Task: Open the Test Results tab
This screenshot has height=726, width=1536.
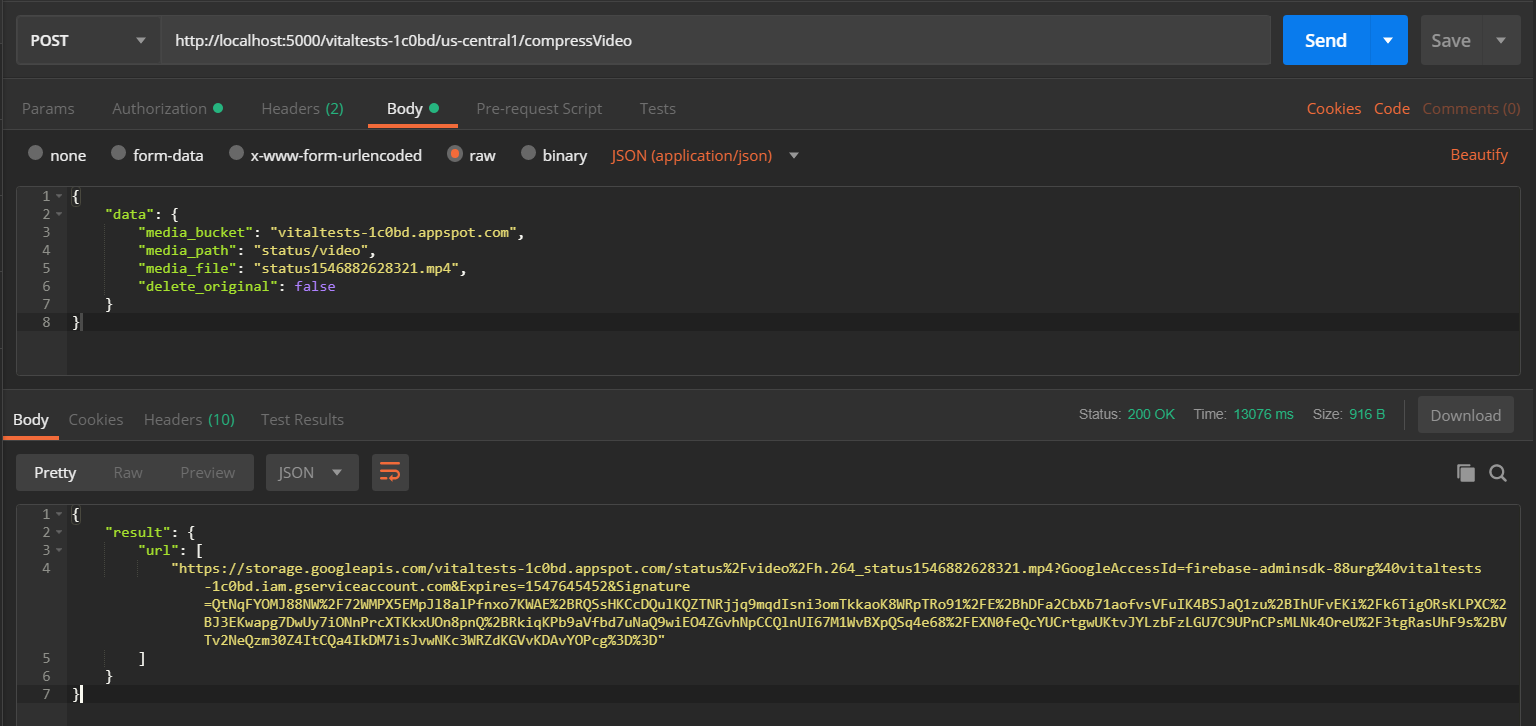Action: tap(302, 419)
